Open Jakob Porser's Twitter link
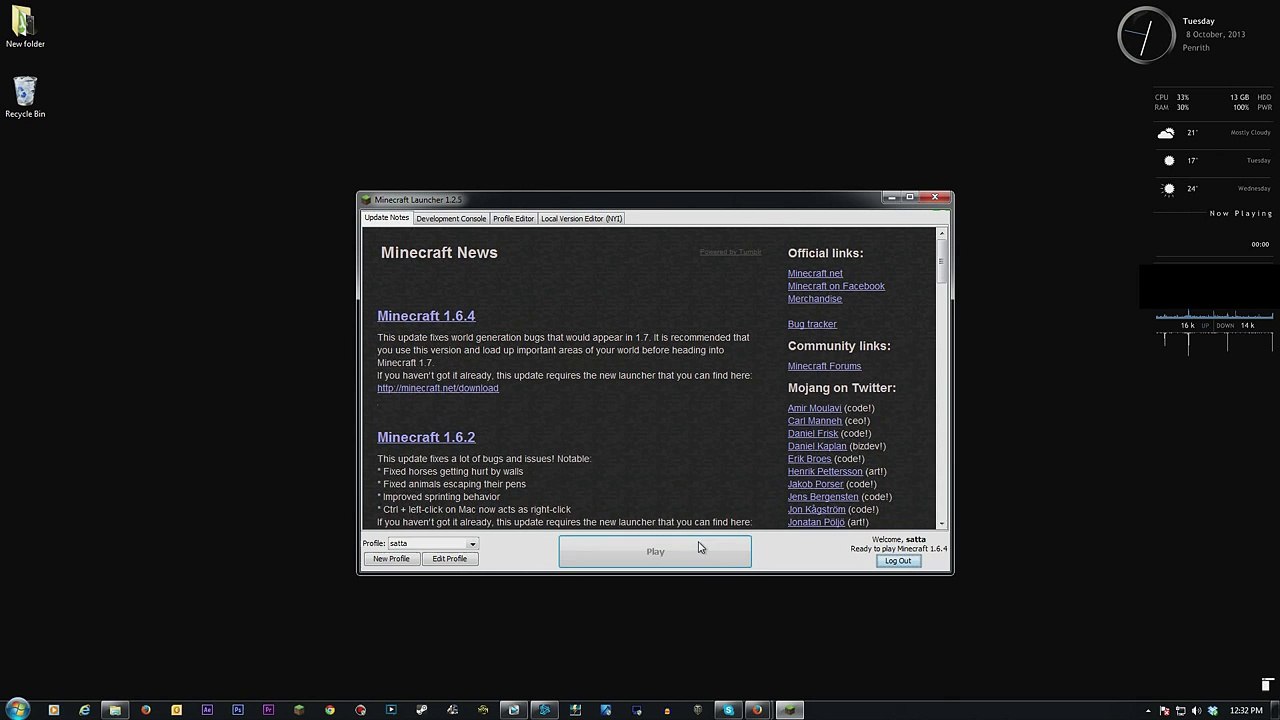Screen dimensions: 1280x720 coord(815,484)
